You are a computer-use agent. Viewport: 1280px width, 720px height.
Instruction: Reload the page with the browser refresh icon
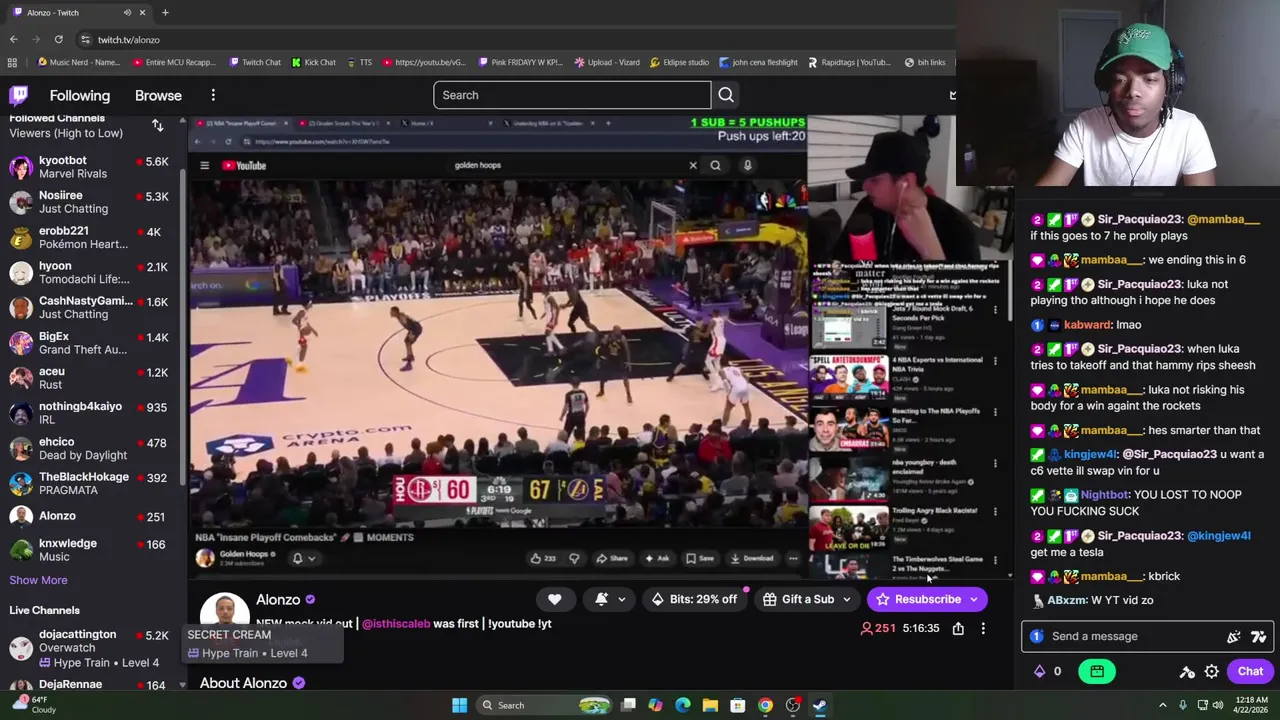coord(59,39)
